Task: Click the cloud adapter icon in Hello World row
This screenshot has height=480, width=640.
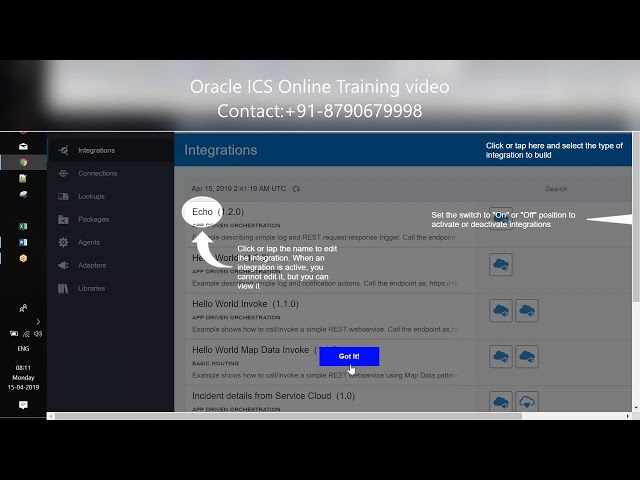Action: (501, 264)
